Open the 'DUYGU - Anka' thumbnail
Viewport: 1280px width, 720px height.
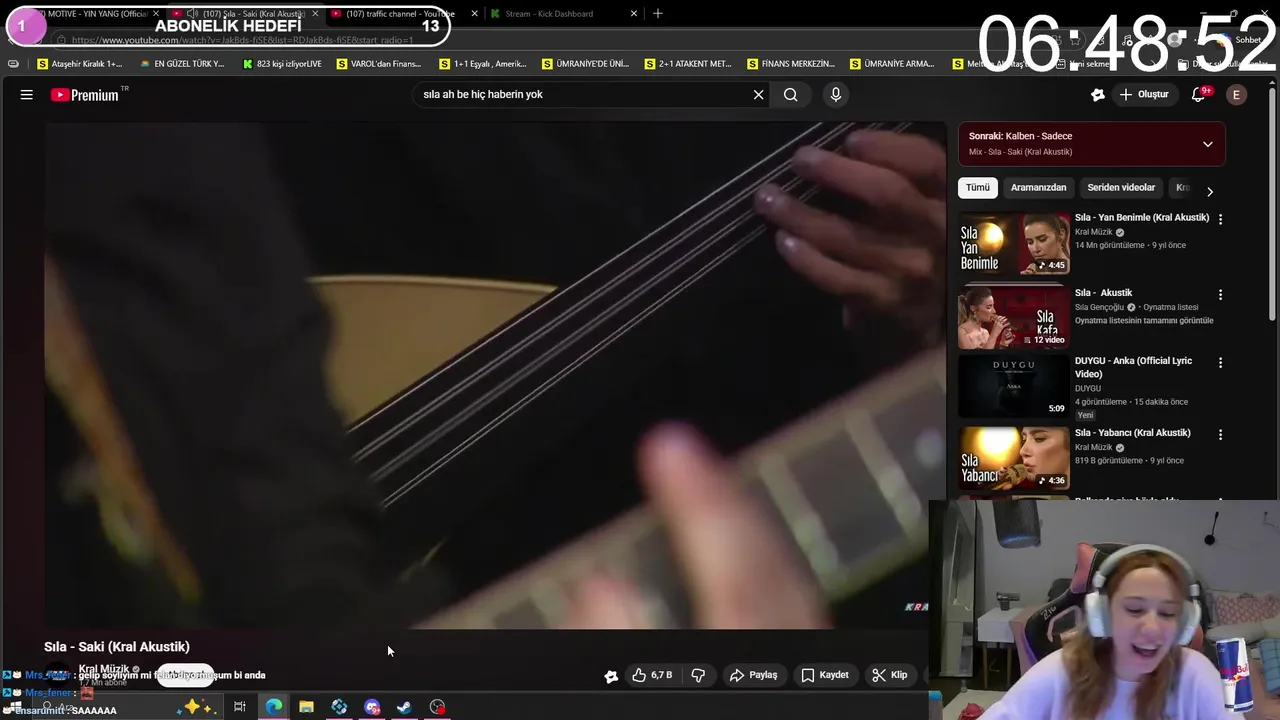coord(1014,386)
